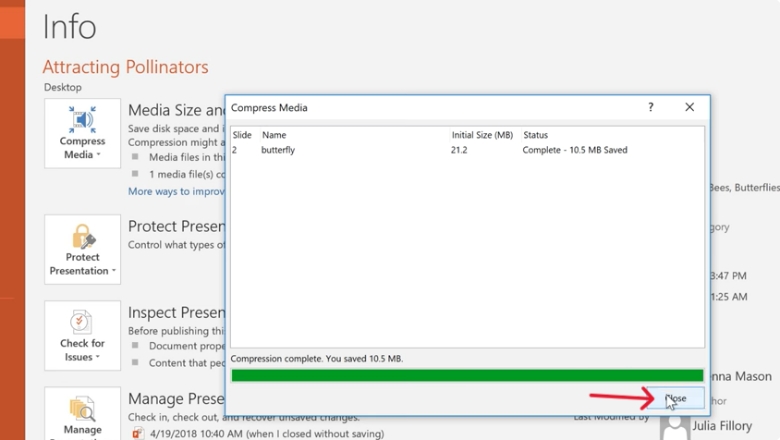This screenshot has height=440, width=780.
Task: Click the 'Info' page heading
Action: point(69,26)
